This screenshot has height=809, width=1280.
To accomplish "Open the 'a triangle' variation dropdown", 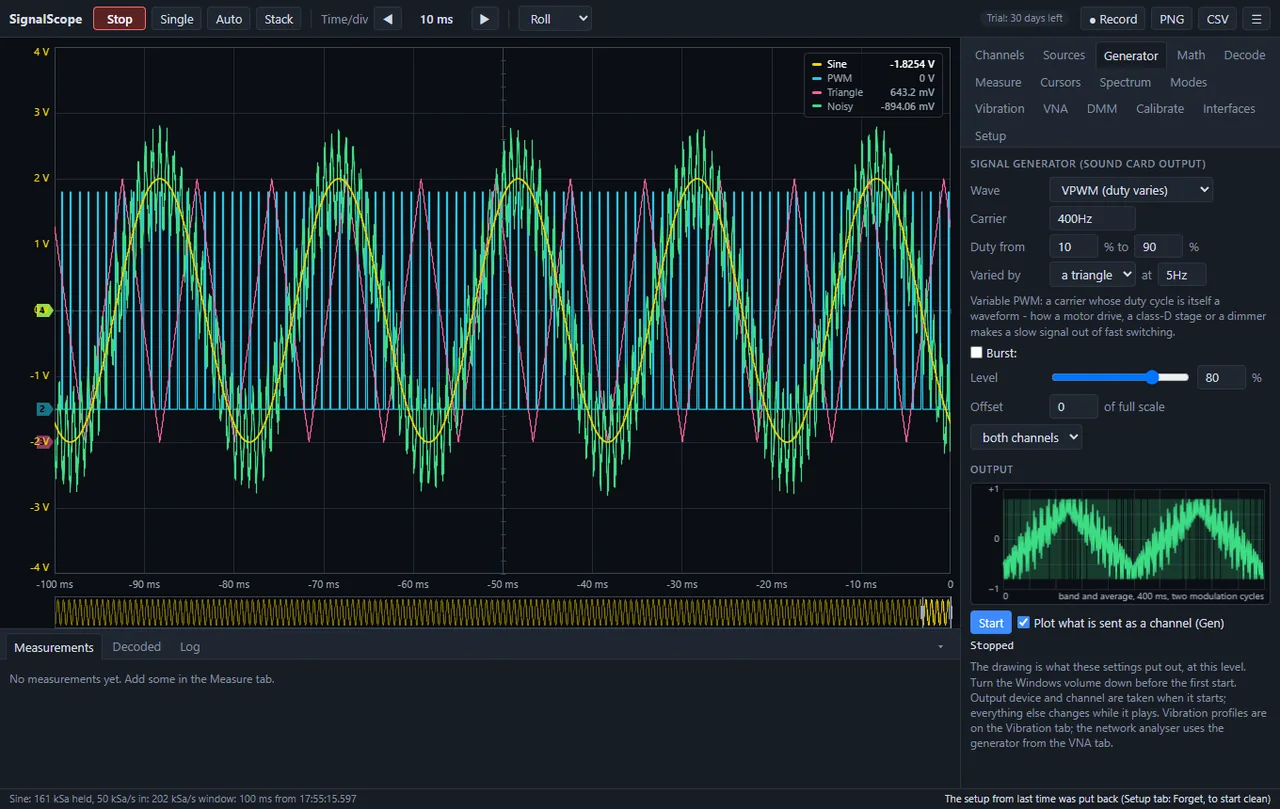I will click(x=1092, y=275).
